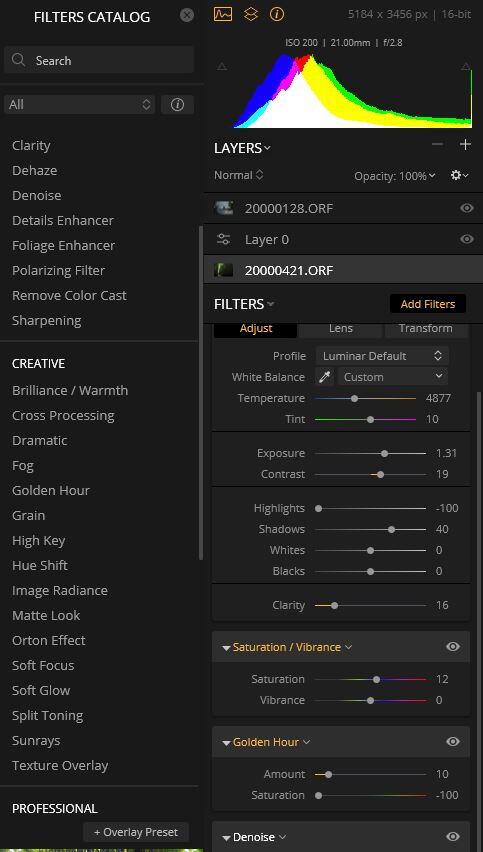Select Golden Hour in the catalog
483x852 pixels.
(51, 491)
